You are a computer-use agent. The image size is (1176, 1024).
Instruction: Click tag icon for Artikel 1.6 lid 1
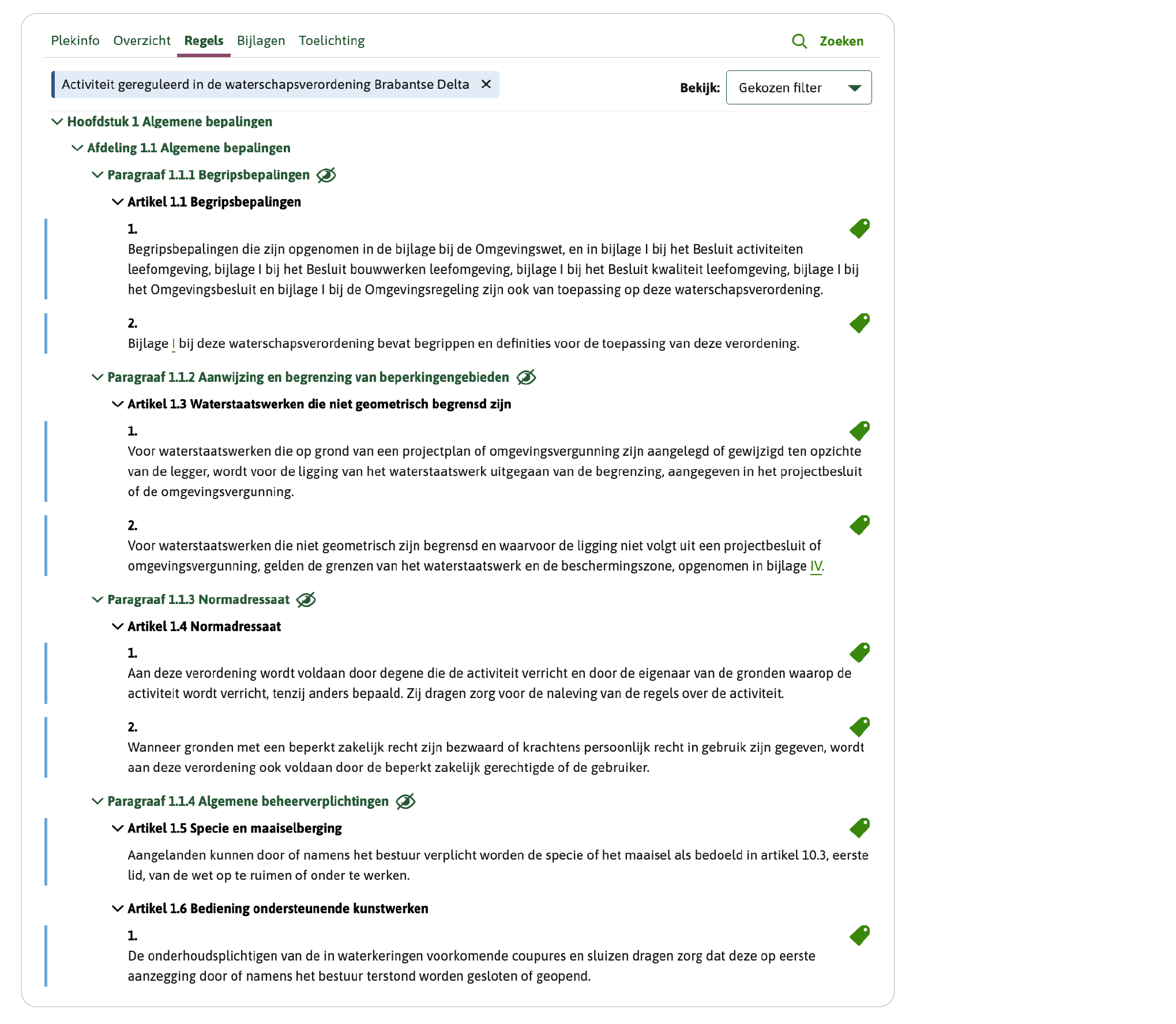[x=859, y=935]
